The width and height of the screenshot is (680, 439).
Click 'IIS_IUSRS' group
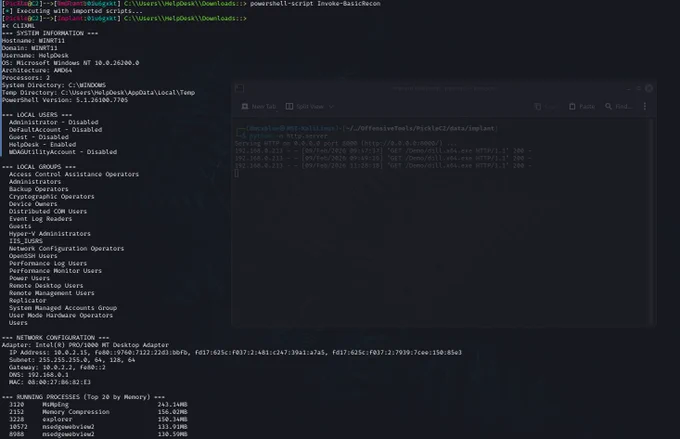[x=26, y=241]
